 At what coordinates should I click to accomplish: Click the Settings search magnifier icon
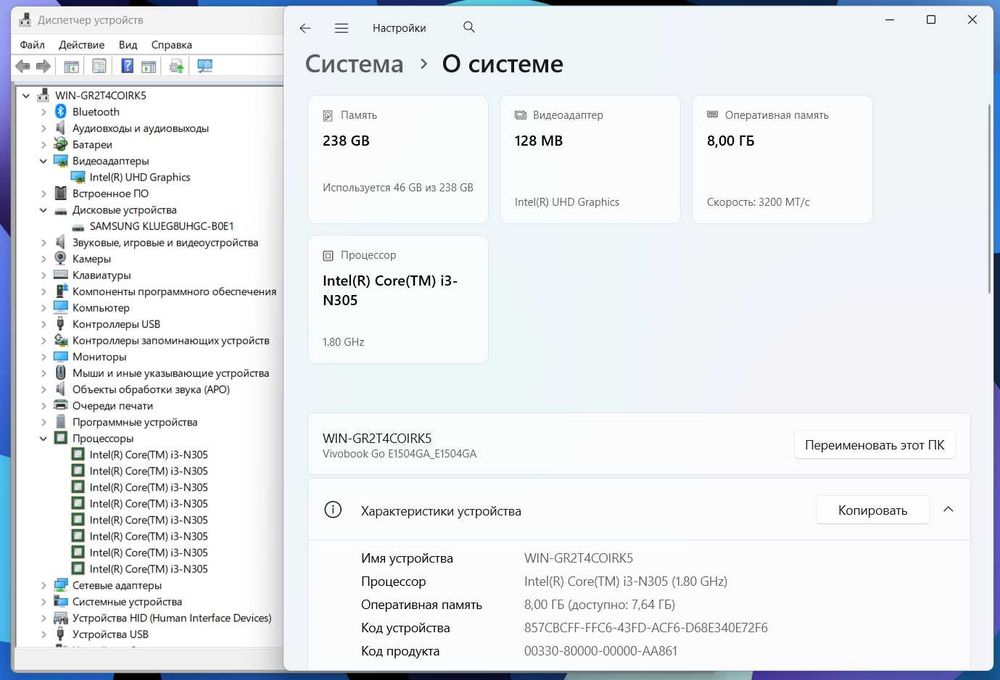point(469,27)
